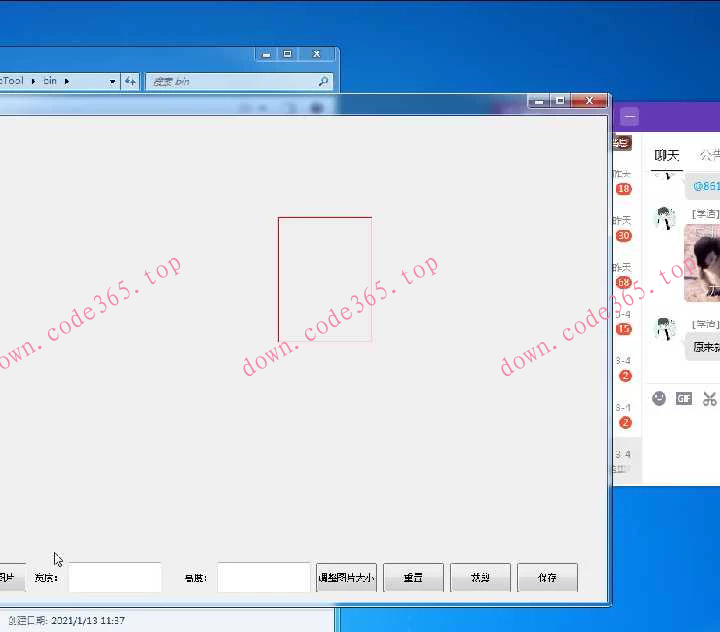Click inside the red crop selection rectangle
This screenshot has width=720, height=632.
325,279
